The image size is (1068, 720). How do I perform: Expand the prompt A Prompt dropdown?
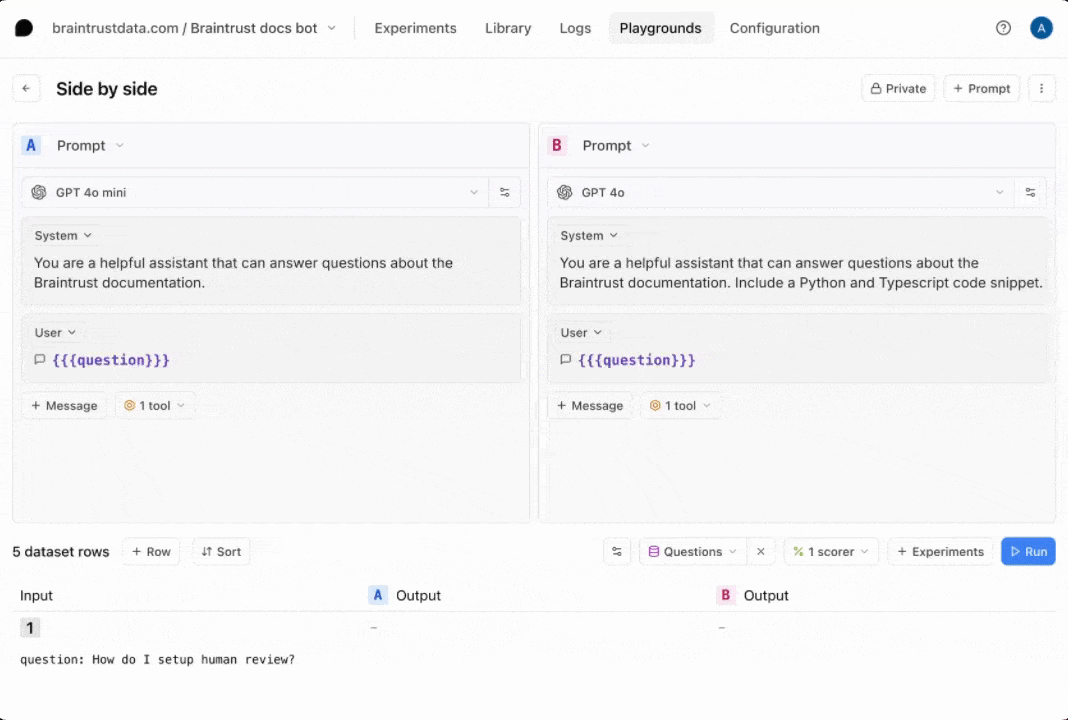pyautogui.click(x=91, y=146)
